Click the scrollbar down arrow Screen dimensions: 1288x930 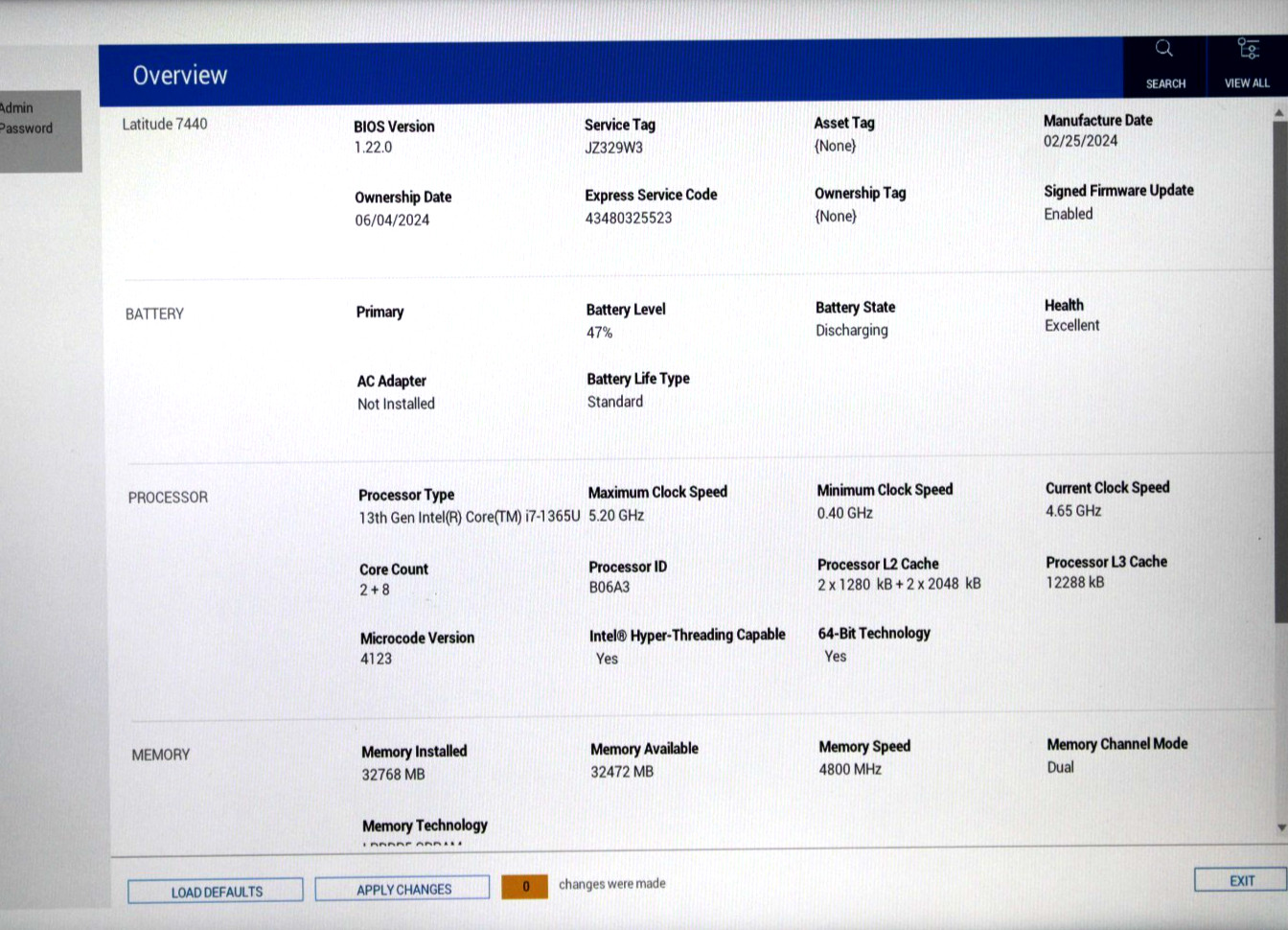1281,827
